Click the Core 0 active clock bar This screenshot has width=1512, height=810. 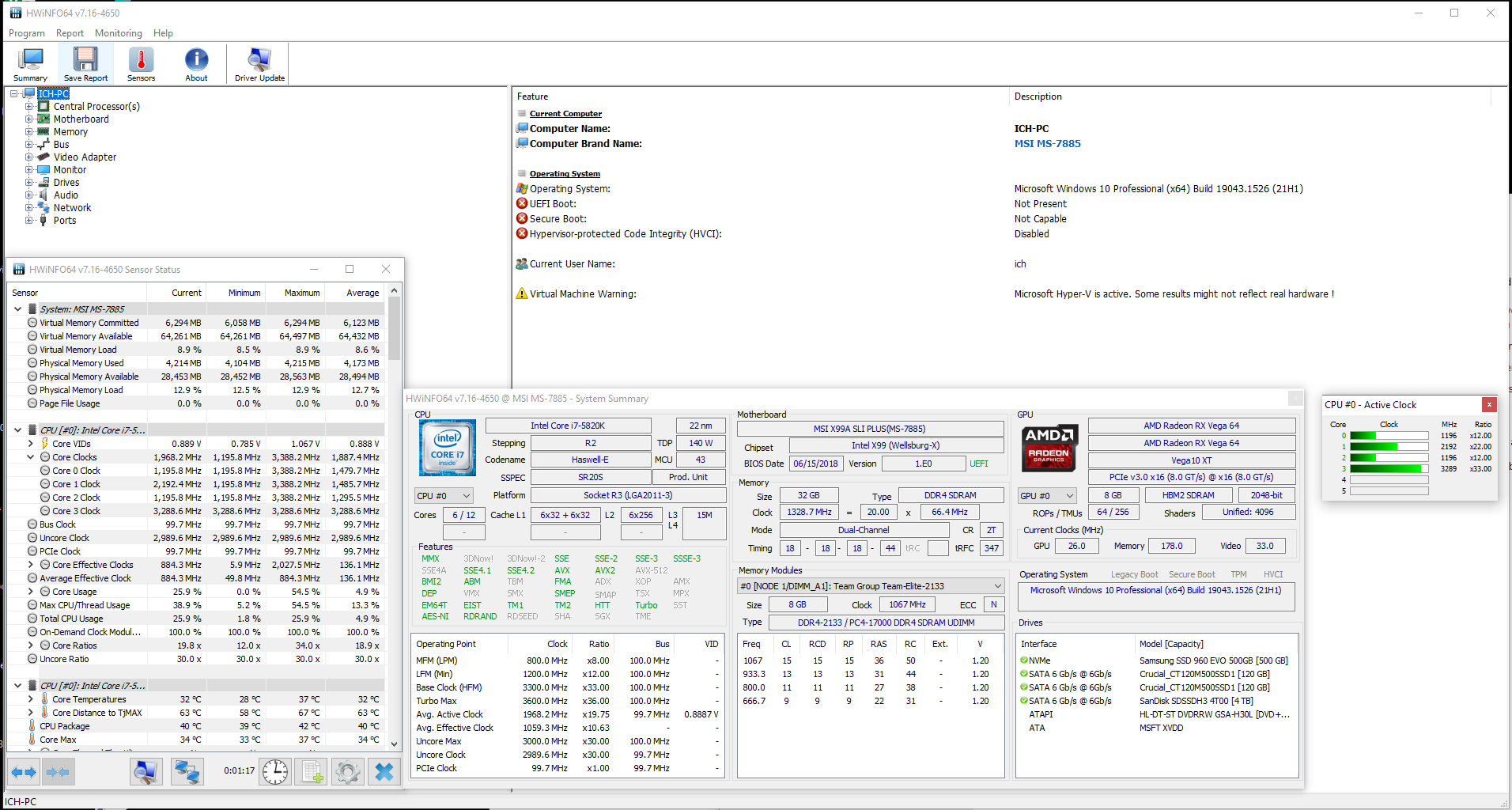click(x=1389, y=436)
